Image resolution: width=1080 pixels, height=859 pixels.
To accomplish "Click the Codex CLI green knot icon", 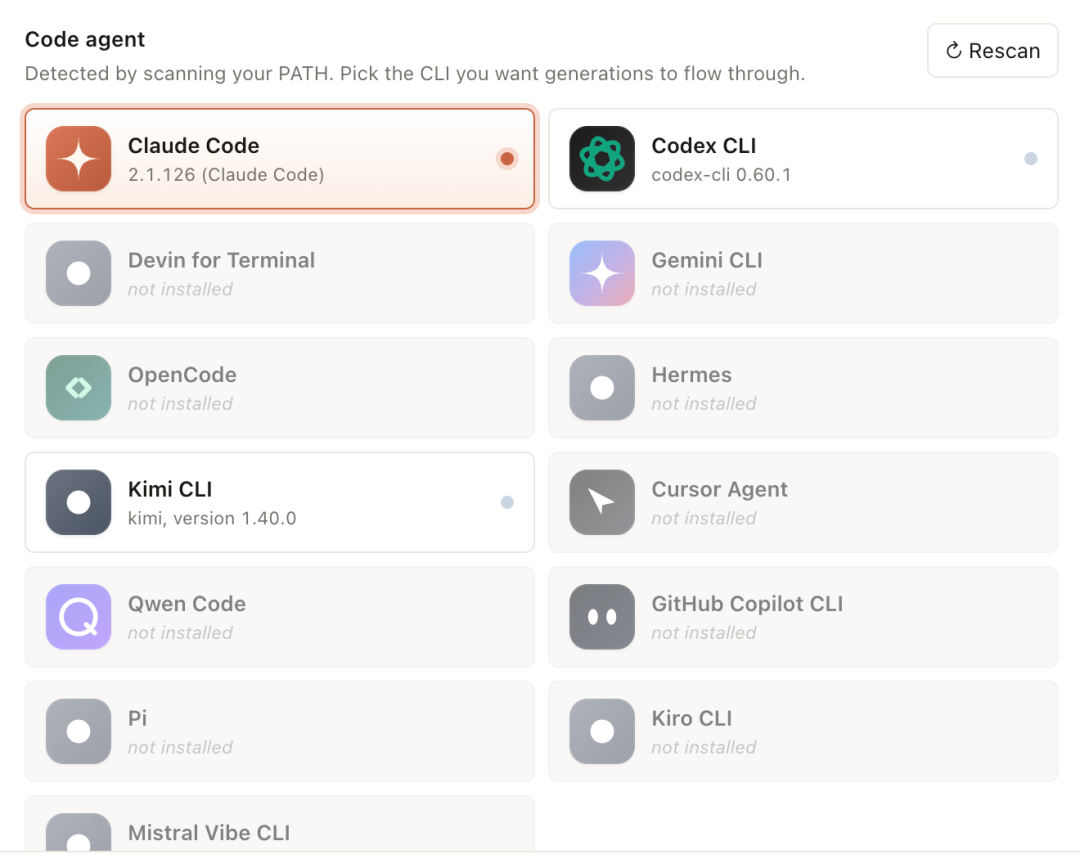I will [602, 158].
